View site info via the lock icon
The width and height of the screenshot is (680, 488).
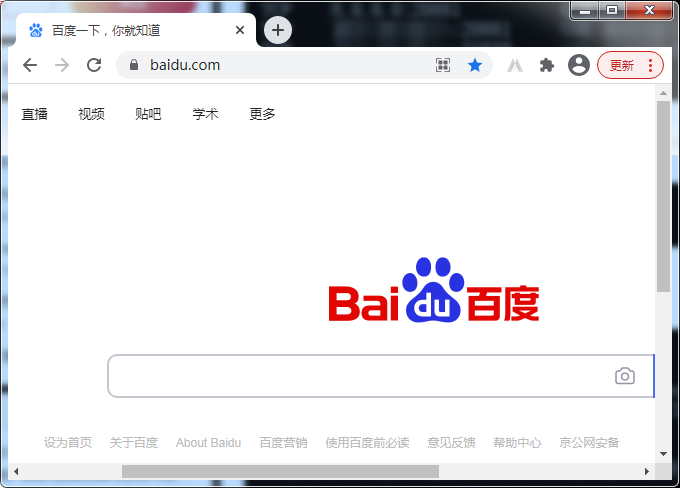134,65
